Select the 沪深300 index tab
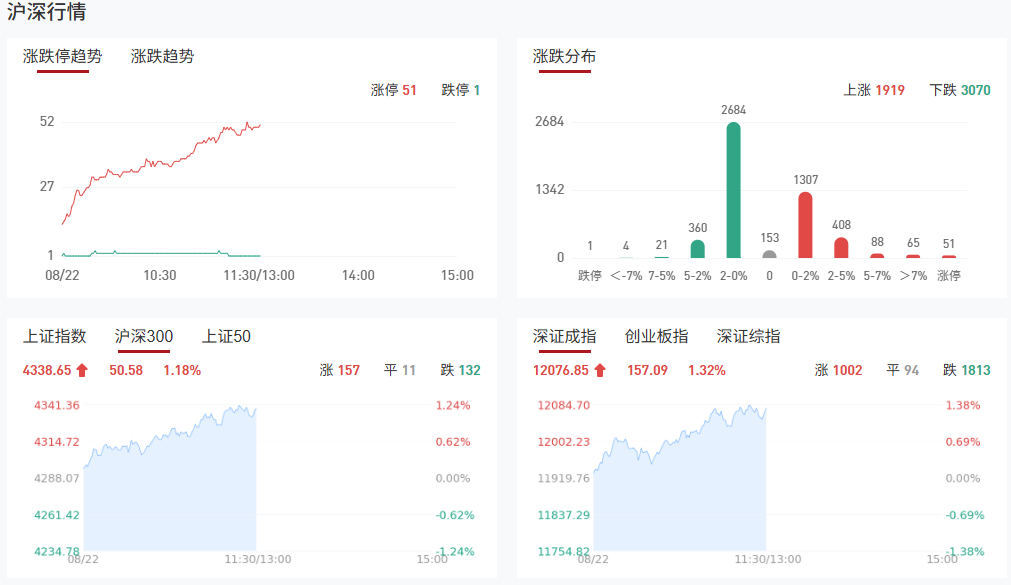 [x=143, y=337]
